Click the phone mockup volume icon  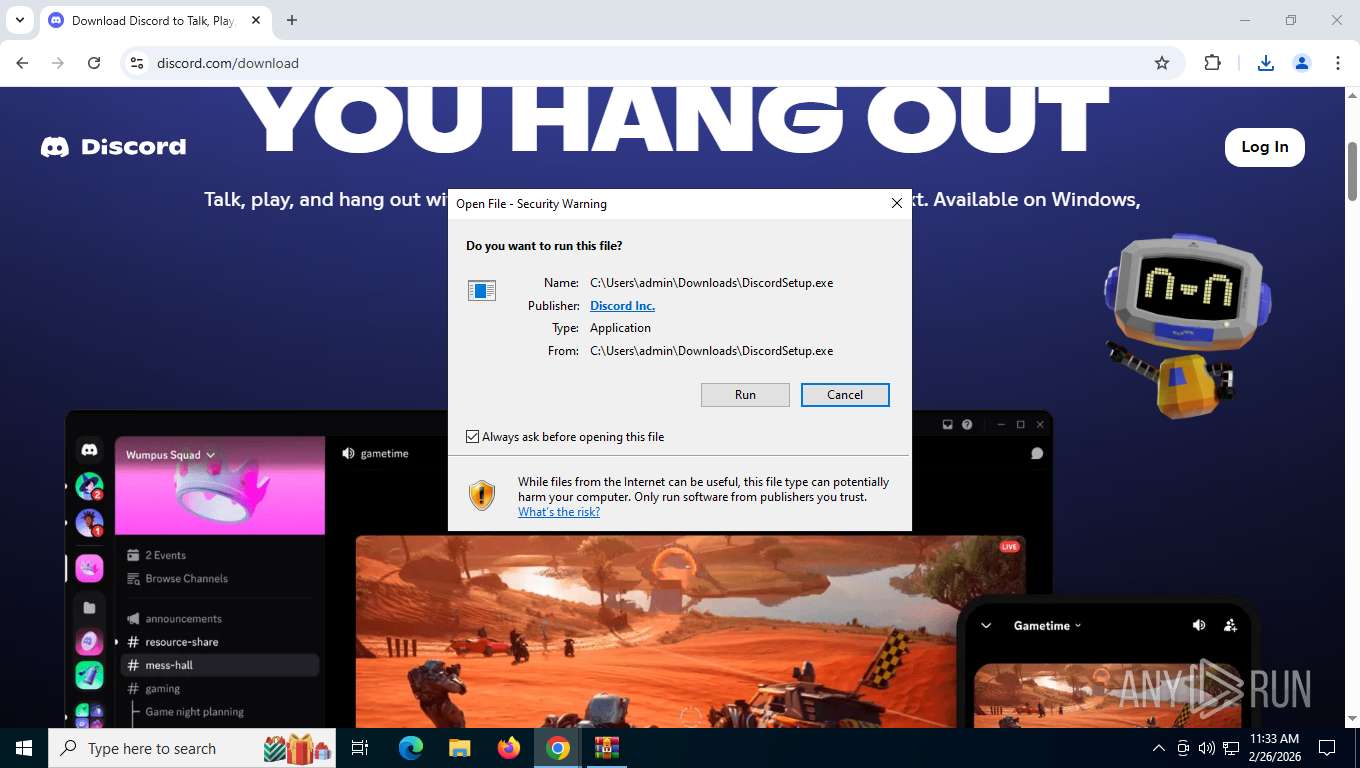[x=1199, y=626]
